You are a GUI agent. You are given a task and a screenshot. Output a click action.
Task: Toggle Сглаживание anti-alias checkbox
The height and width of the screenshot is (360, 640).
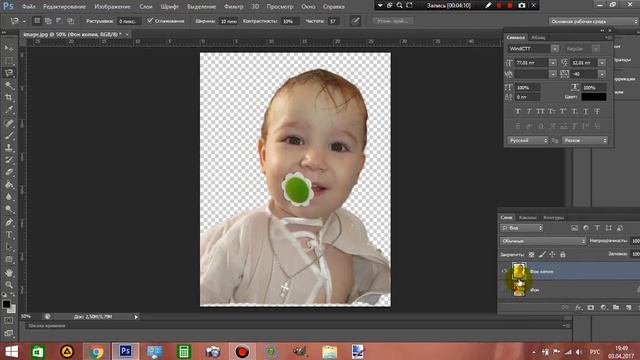point(150,20)
